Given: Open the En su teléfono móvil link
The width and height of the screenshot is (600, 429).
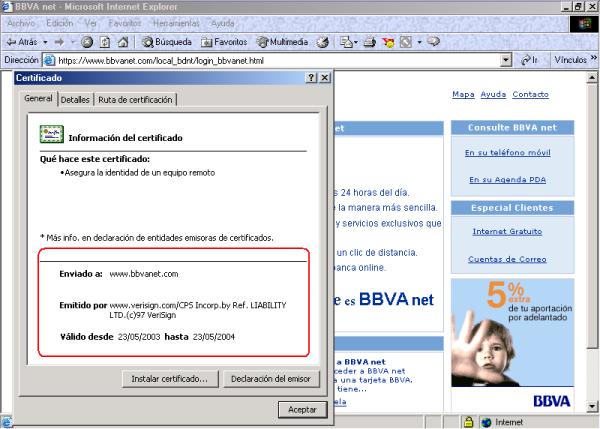Looking at the screenshot, I should tap(507, 153).
